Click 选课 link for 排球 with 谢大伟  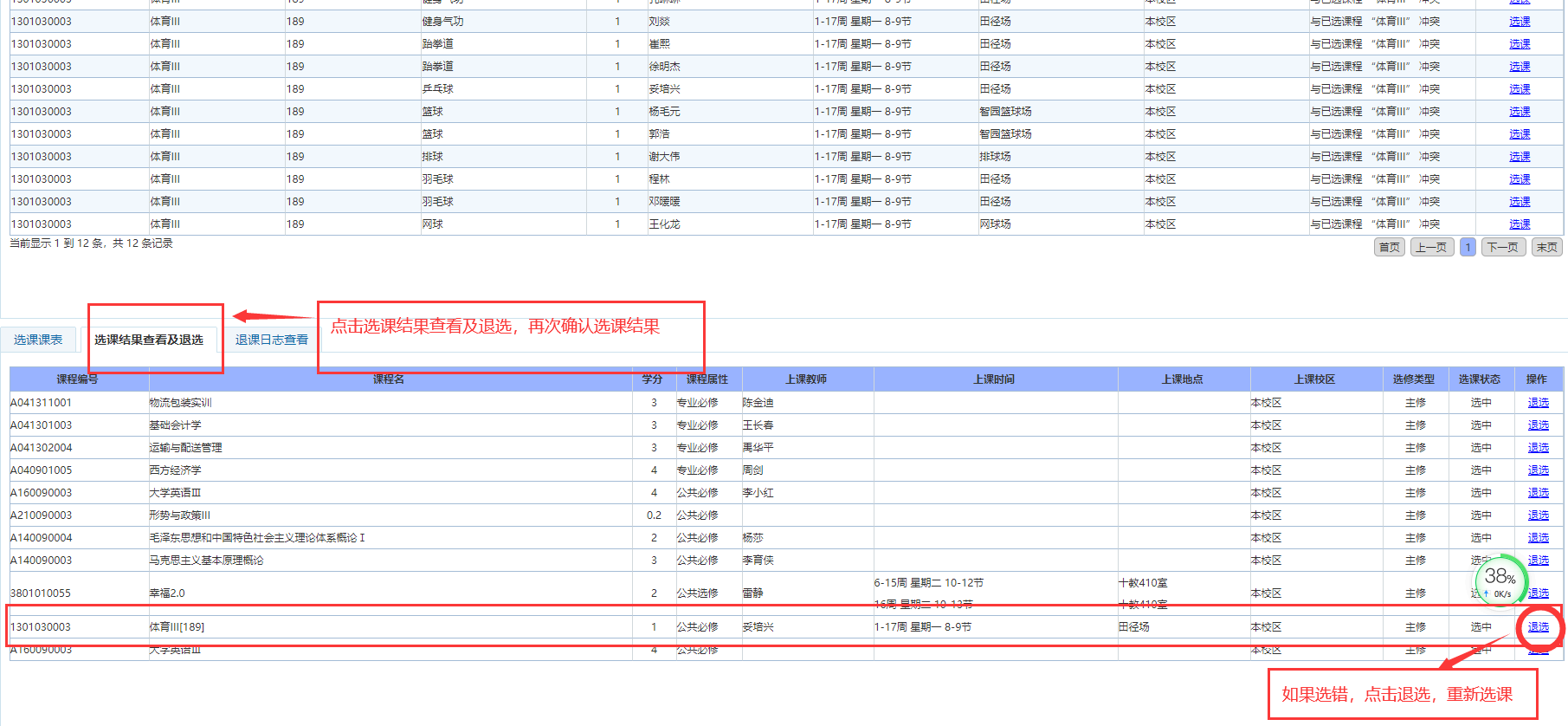tap(1520, 157)
